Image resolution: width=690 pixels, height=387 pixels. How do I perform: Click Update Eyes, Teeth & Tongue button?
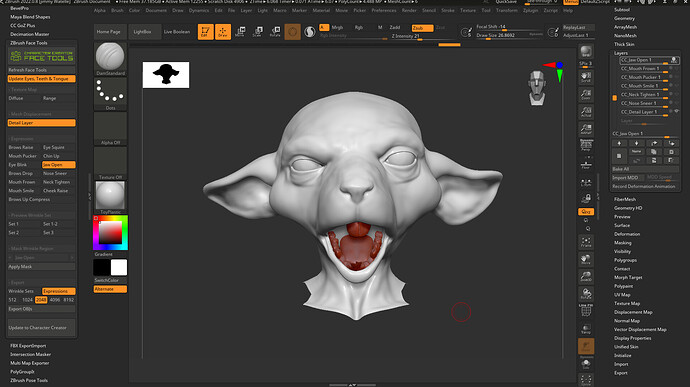point(41,79)
